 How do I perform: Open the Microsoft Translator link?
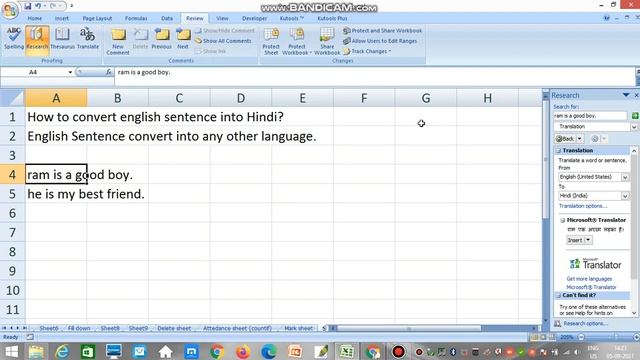tap(591, 287)
